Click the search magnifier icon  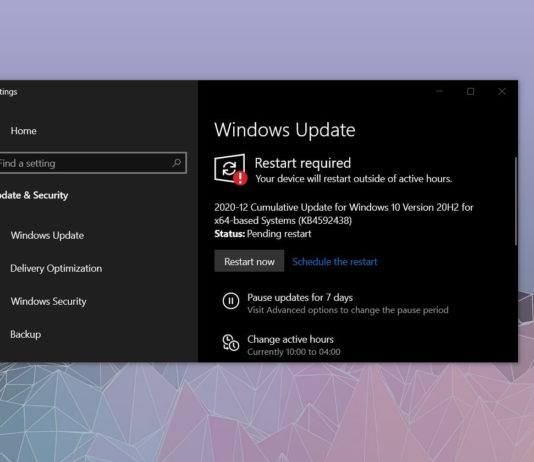176,163
